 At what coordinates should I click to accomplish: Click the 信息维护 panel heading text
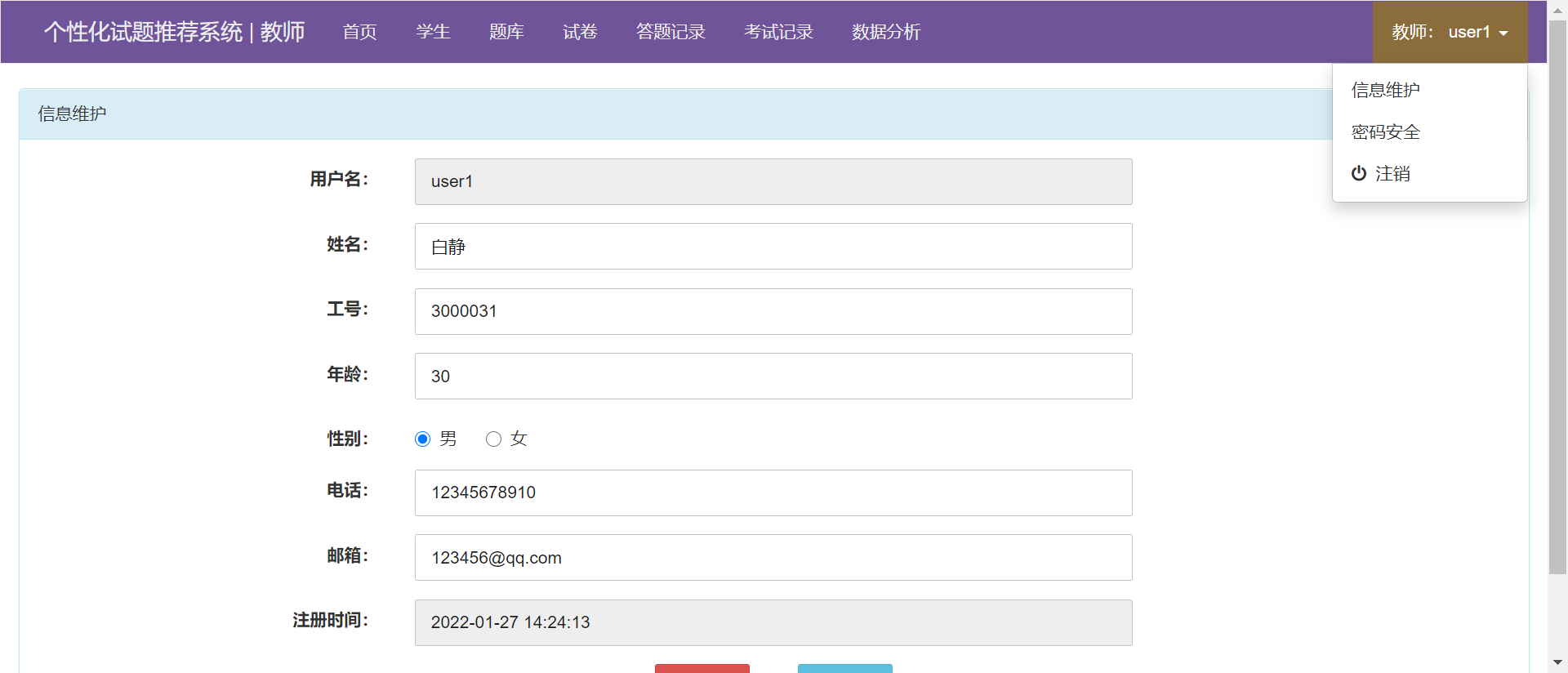click(72, 114)
